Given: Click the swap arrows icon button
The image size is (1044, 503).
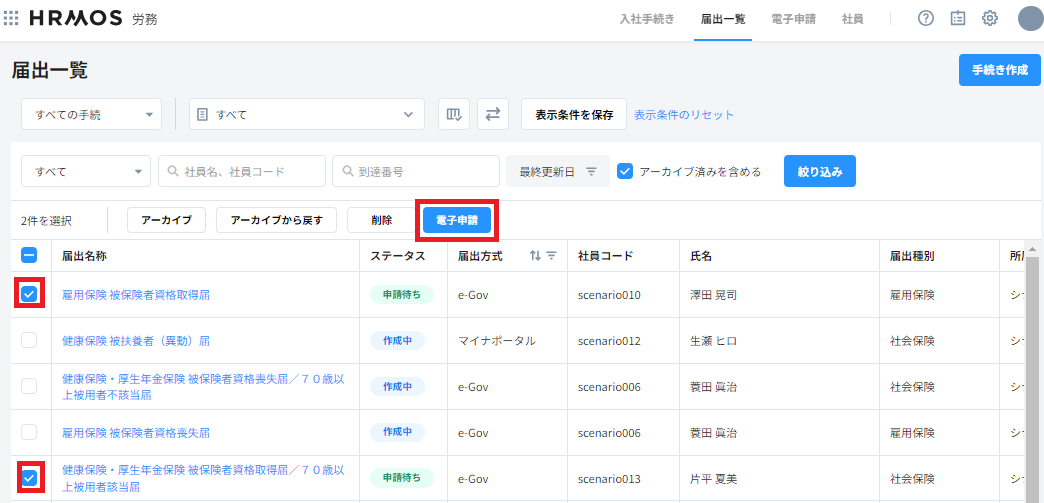Looking at the screenshot, I should [x=492, y=114].
